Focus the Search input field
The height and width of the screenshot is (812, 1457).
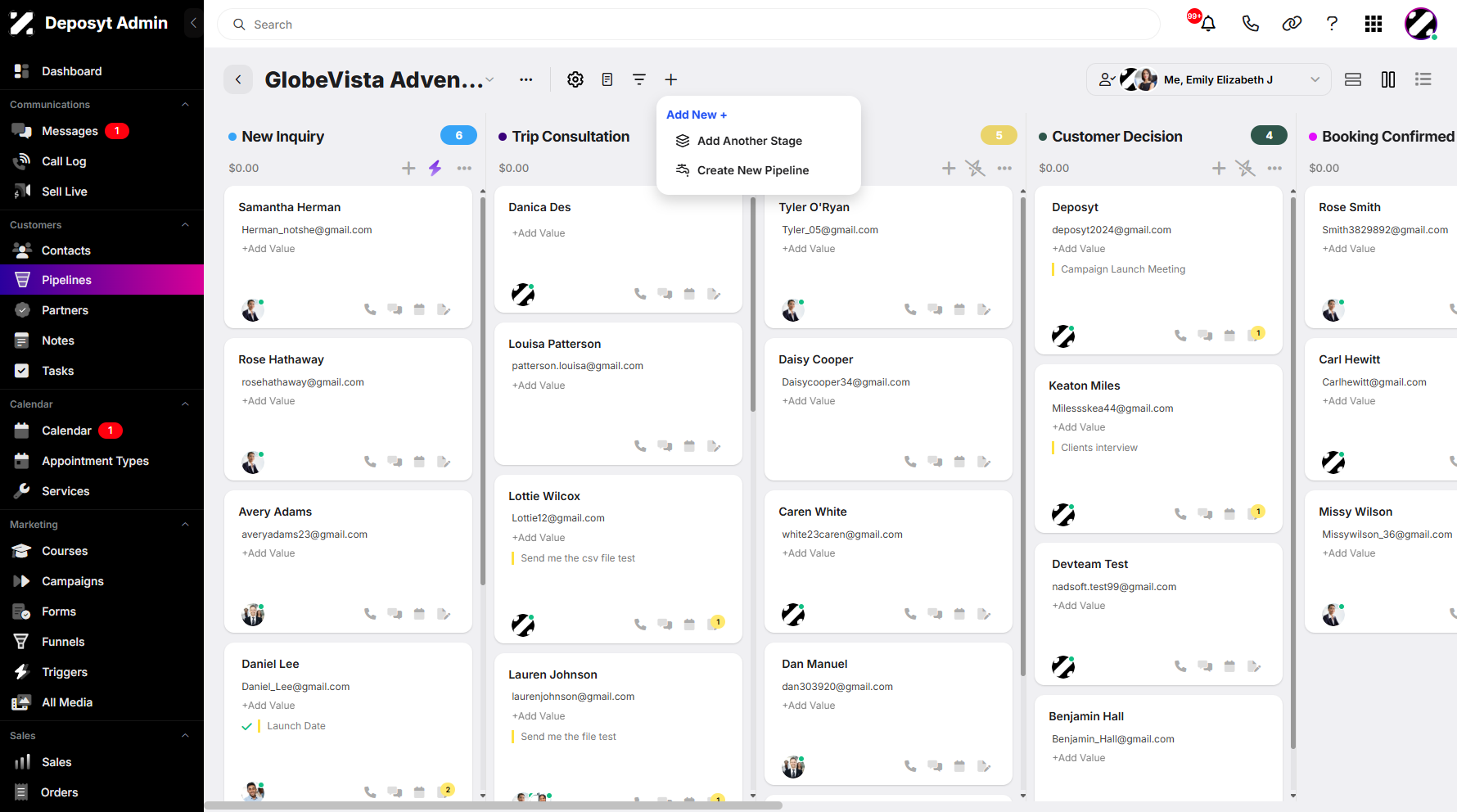pos(688,25)
